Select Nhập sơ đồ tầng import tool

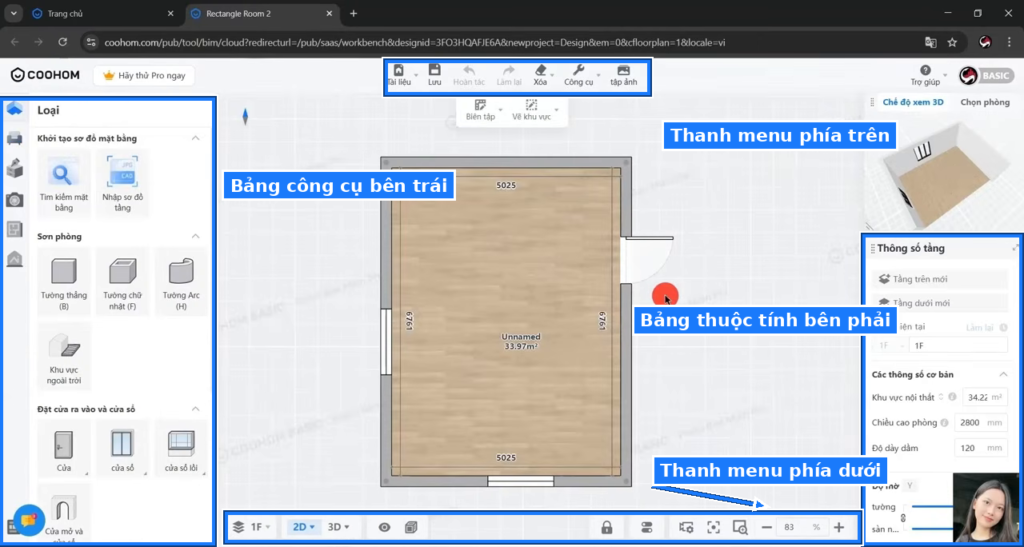point(122,183)
